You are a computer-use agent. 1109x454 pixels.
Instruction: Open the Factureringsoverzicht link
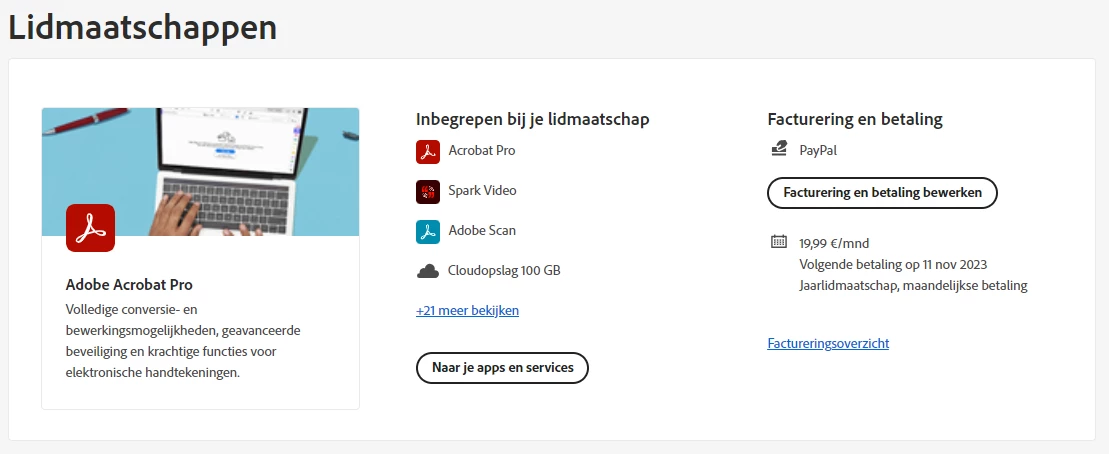coord(828,344)
